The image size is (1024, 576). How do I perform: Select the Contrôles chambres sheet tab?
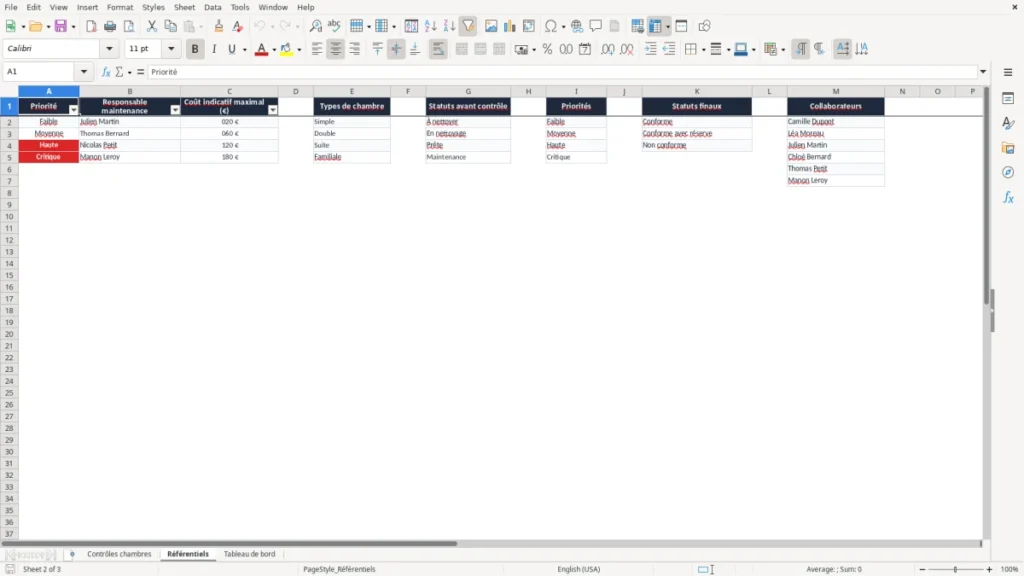point(119,554)
